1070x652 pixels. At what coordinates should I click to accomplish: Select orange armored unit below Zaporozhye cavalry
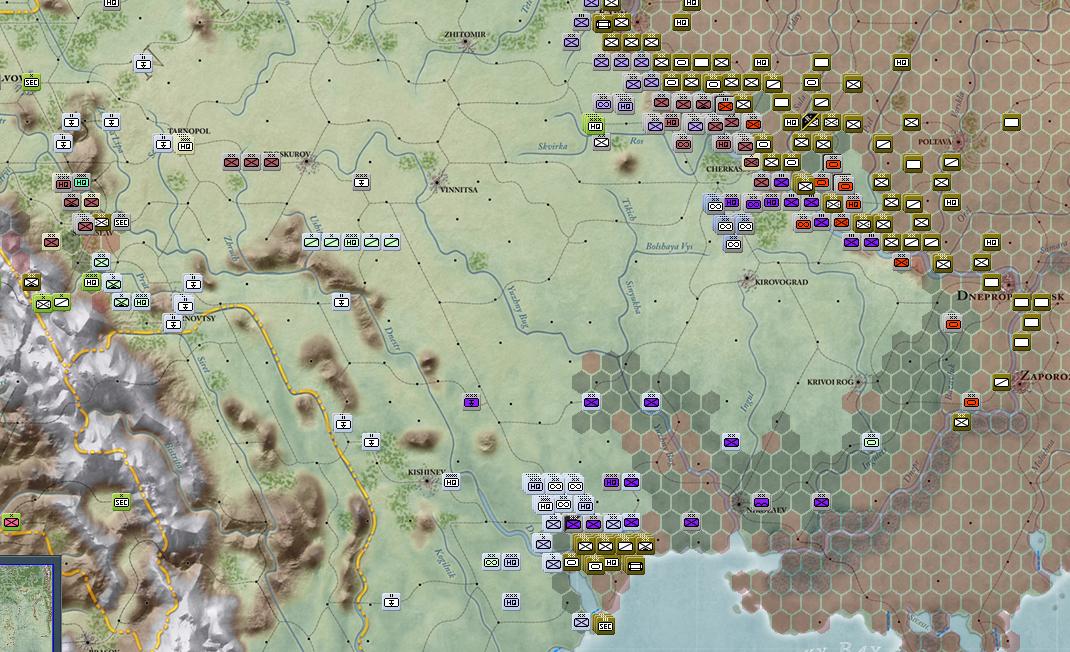tap(971, 402)
